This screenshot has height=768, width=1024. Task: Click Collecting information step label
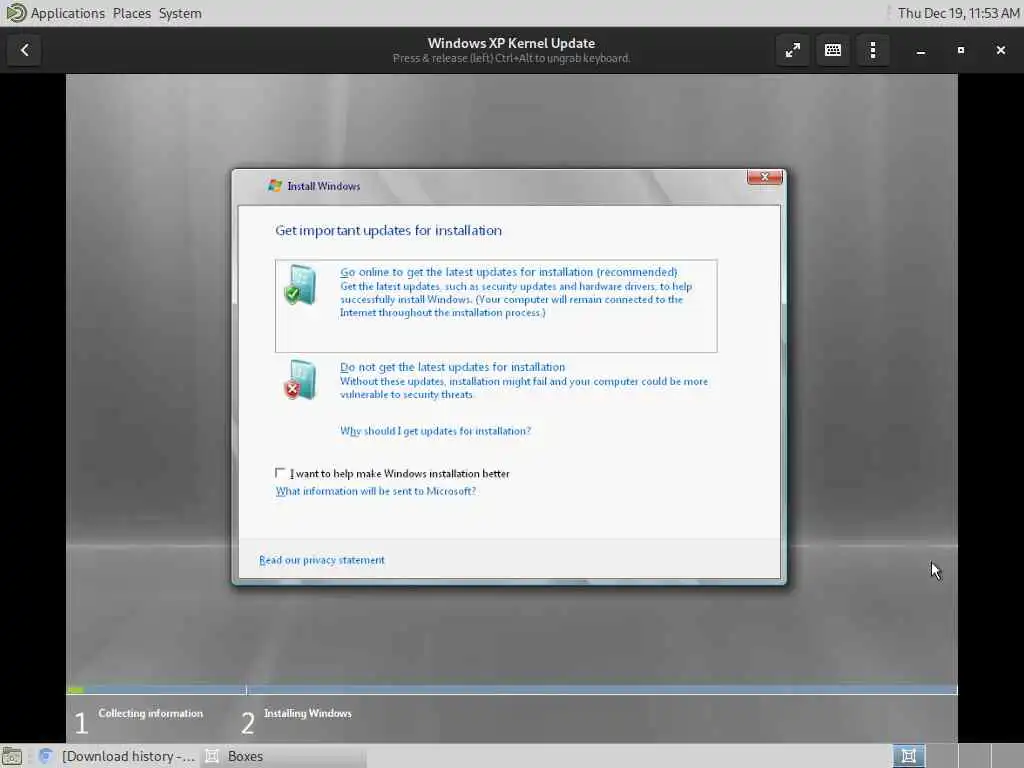(151, 713)
